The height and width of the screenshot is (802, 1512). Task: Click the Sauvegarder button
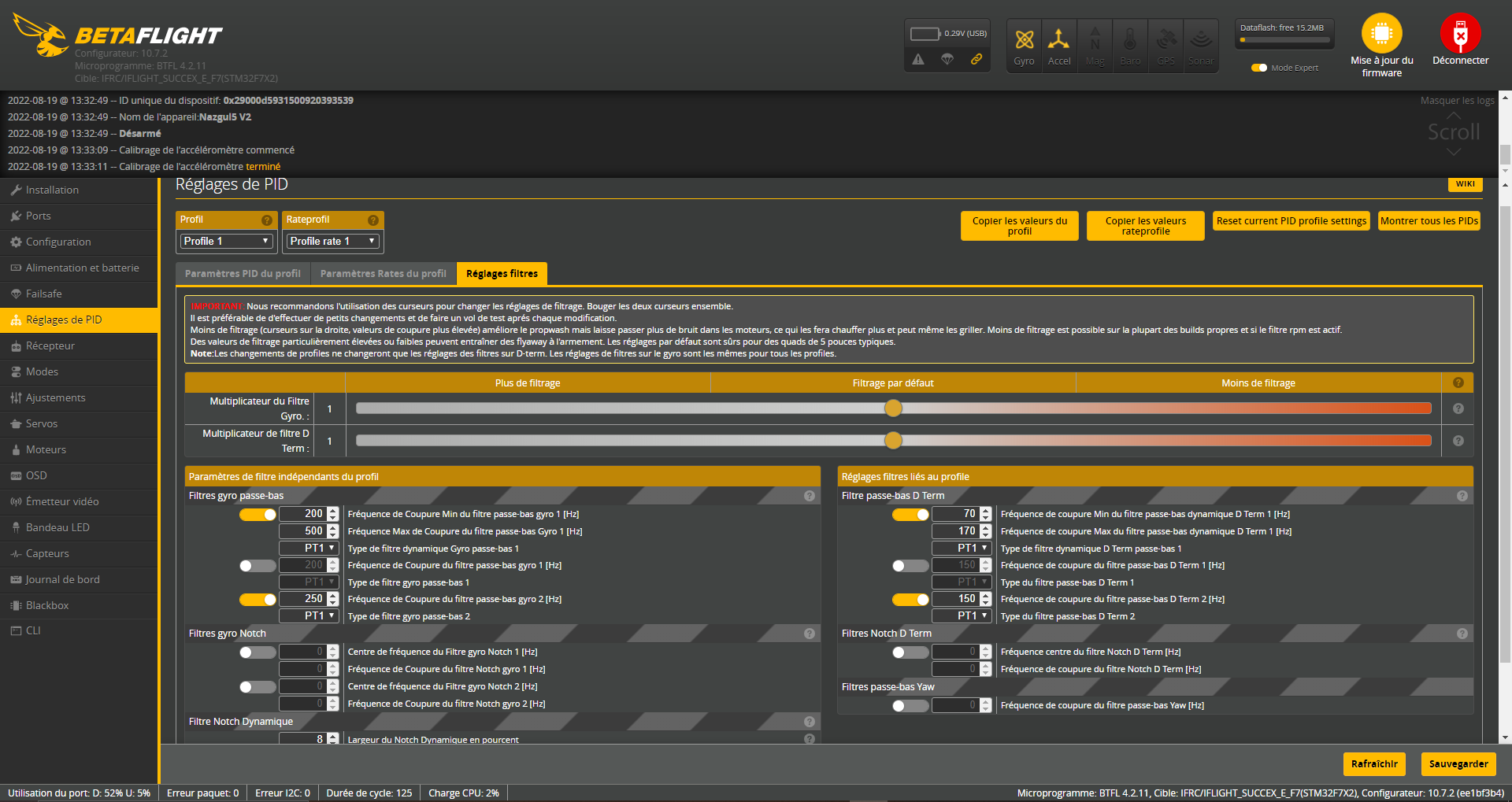[1458, 763]
